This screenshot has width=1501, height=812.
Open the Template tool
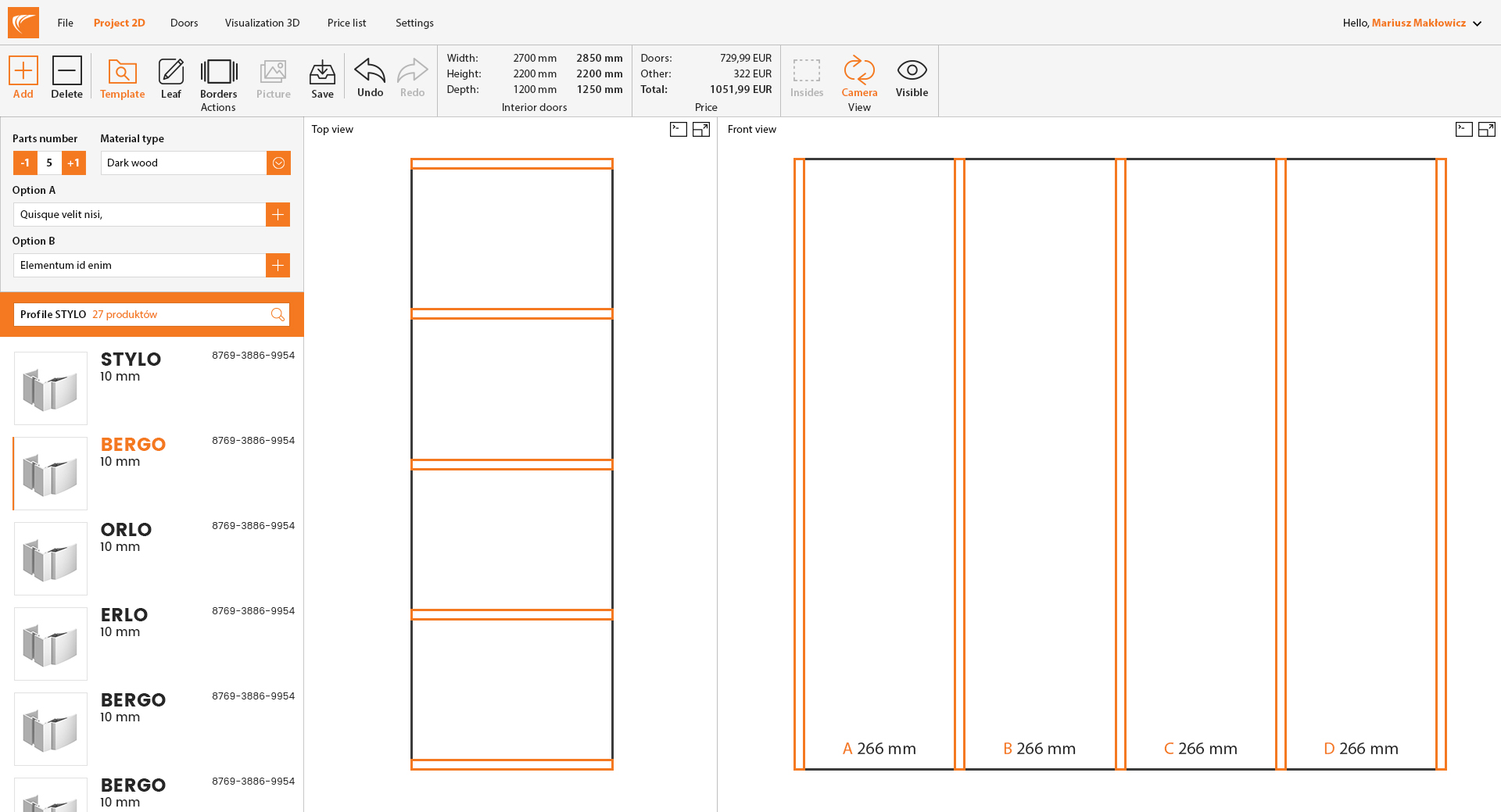pos(122,72)
